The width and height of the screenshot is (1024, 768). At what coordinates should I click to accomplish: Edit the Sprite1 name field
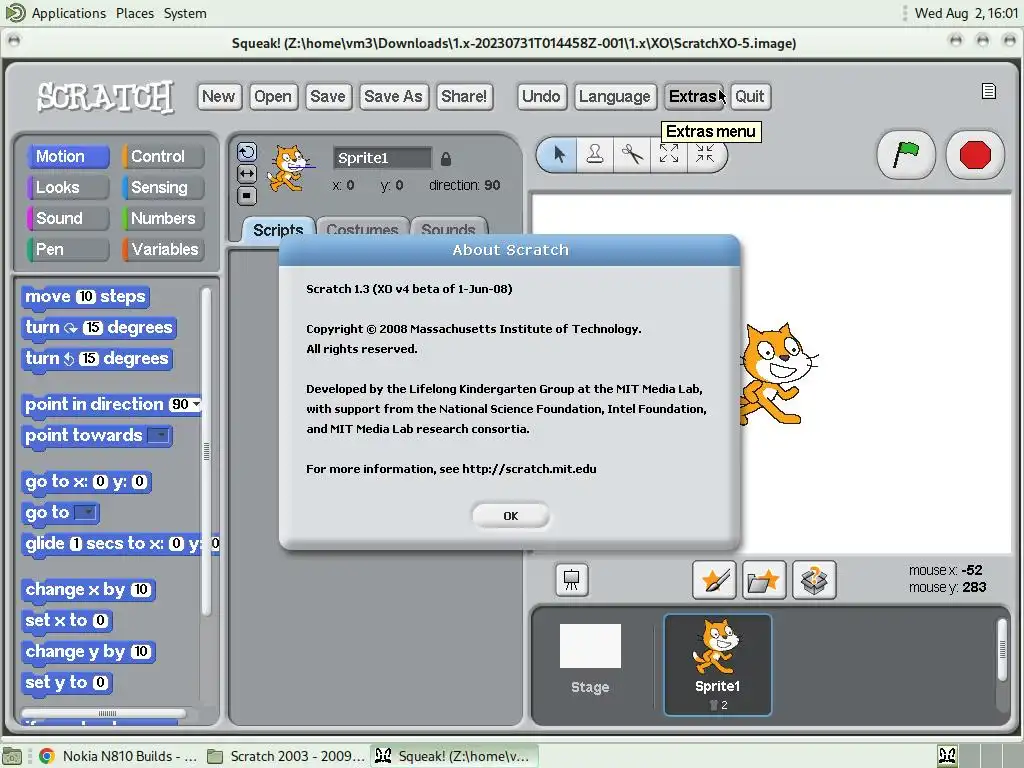[382, 158]
